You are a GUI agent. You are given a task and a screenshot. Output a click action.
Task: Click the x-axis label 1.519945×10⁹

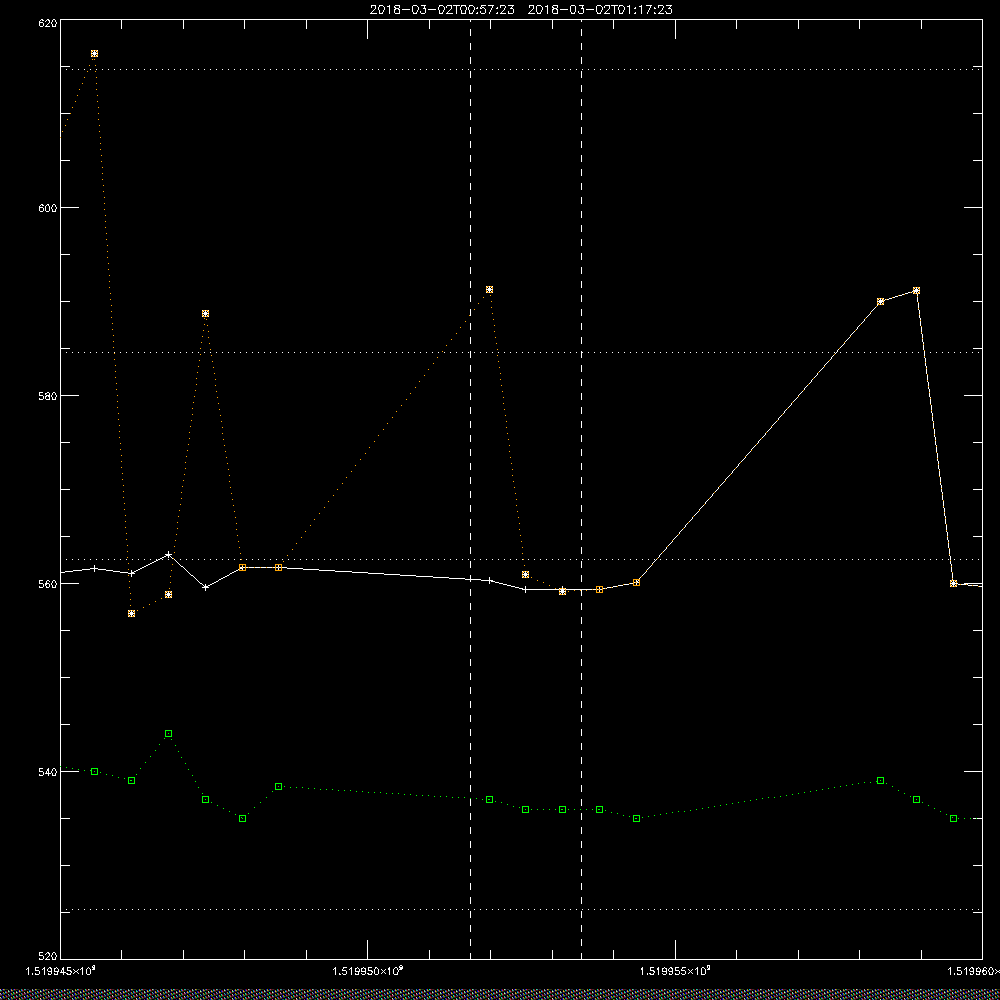click(61, 971)
